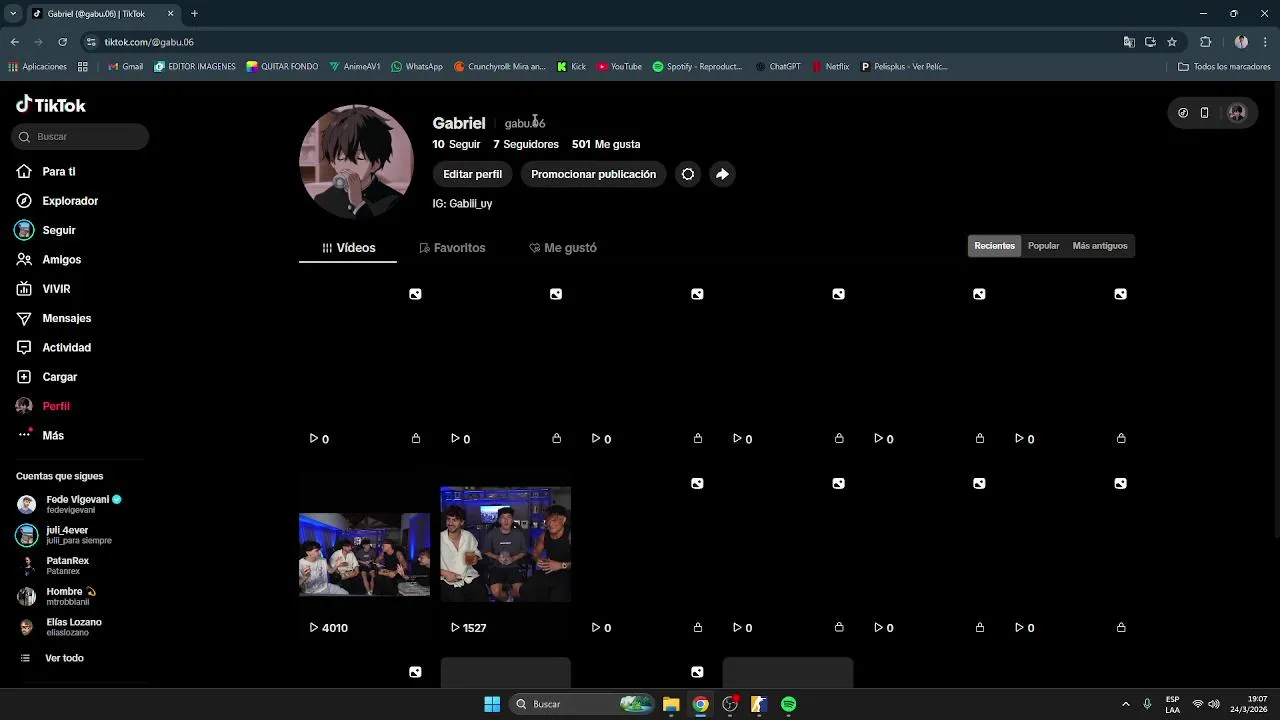The width and height of the screenshot is (1280, 720).
Task: Open the Explorador page
Action: (57, 201)
